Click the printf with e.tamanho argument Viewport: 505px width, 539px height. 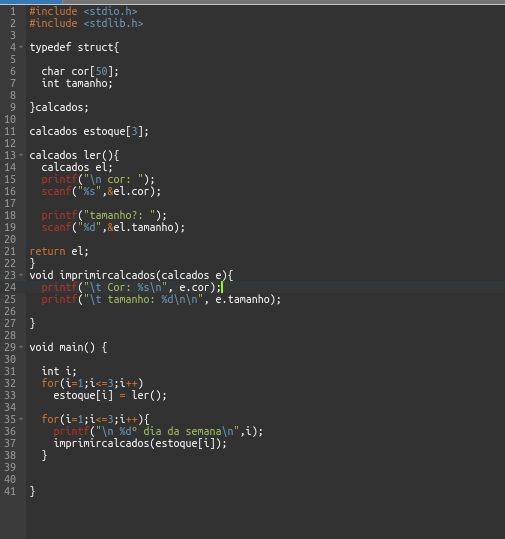161,299
